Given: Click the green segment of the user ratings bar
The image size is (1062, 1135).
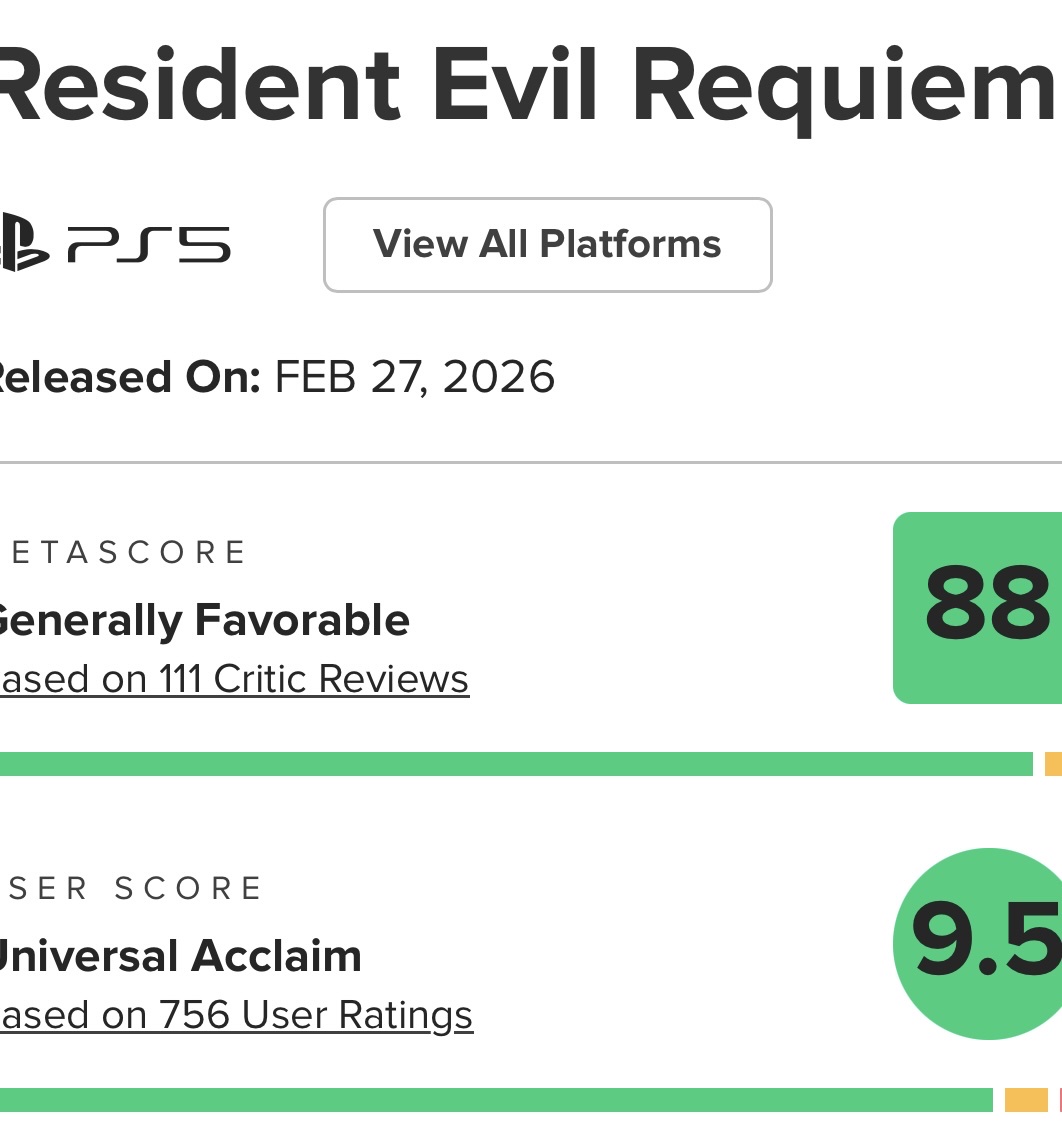Looking at the screenshot, I should 495,1100.
